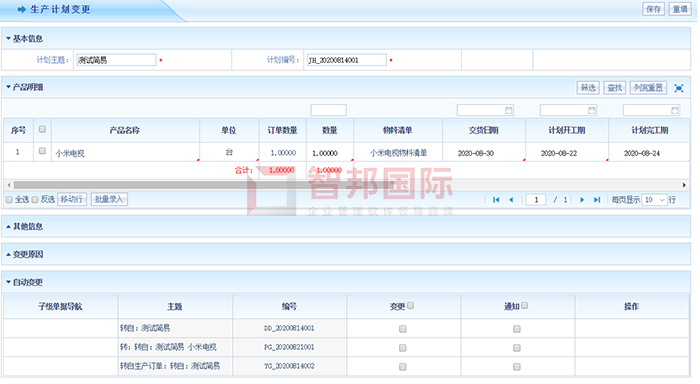The width and height of the screenshot is (700, 384).
Task: Click the 小米电视 product name cell
Action: tap(125, 153)
